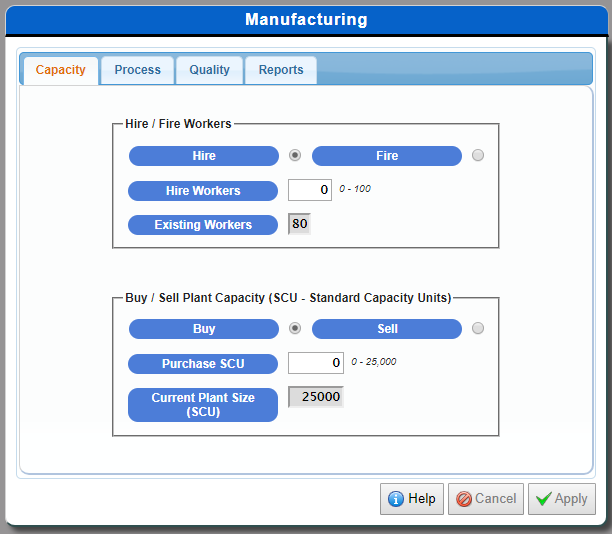
Task: Switch to the Process tab
Action: click(x=137, y=70)
